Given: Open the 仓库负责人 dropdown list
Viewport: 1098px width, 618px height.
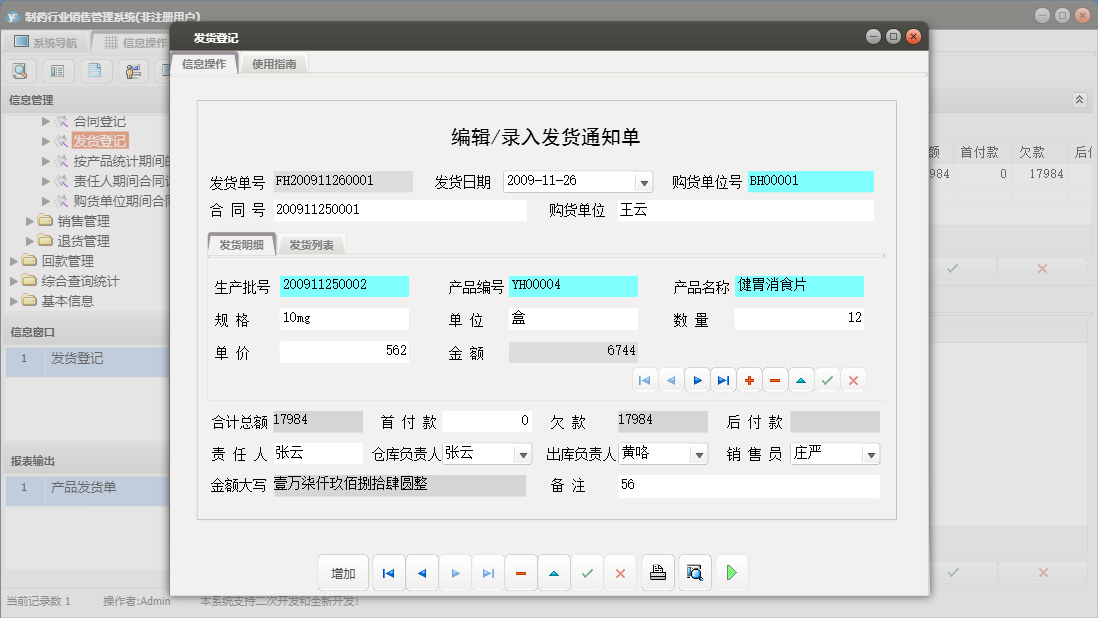Looking at the screenshot, I should (x=521, y=453).
